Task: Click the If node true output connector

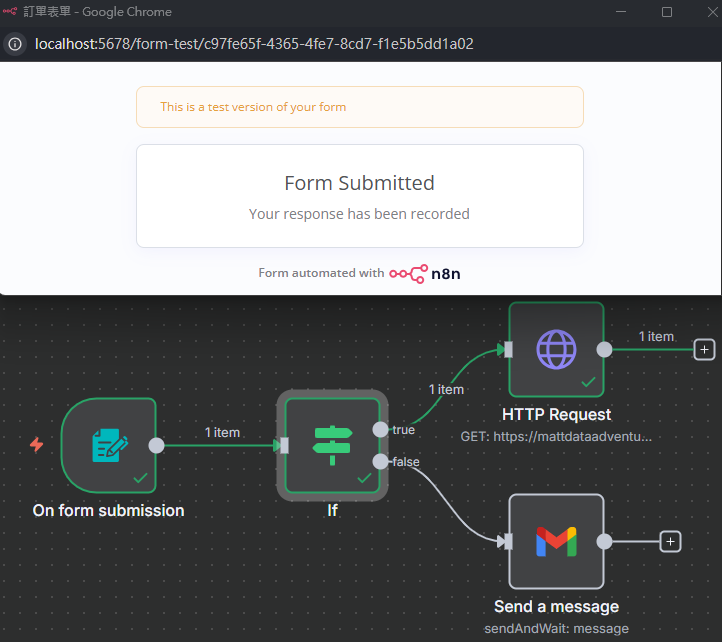Action: [380, 429]
